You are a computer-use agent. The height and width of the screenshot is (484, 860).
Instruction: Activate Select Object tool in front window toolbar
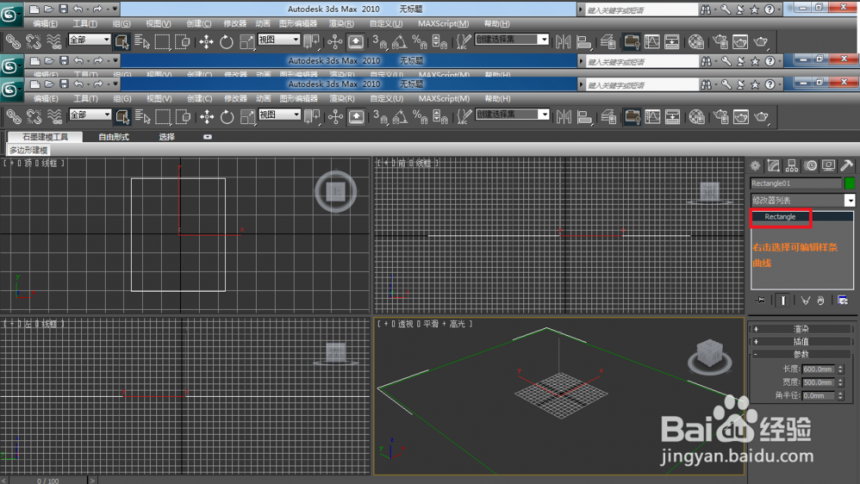[122, 117]
